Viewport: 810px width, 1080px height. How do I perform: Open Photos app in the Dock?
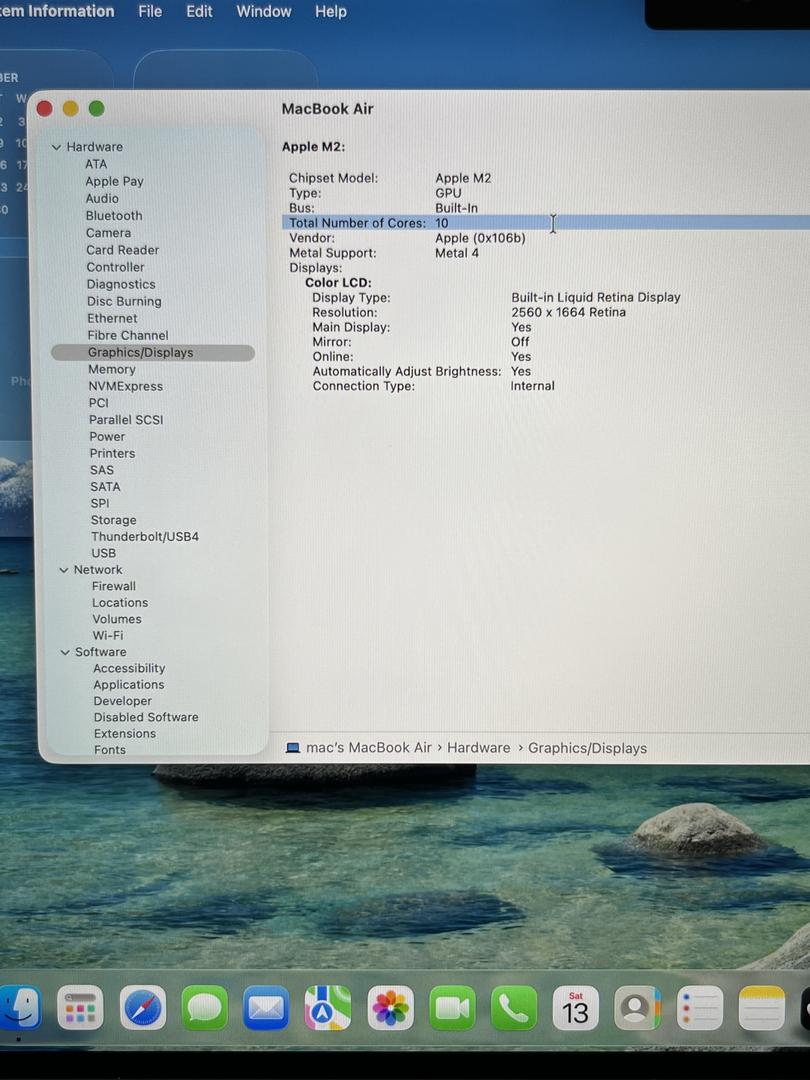point(391,1008)
